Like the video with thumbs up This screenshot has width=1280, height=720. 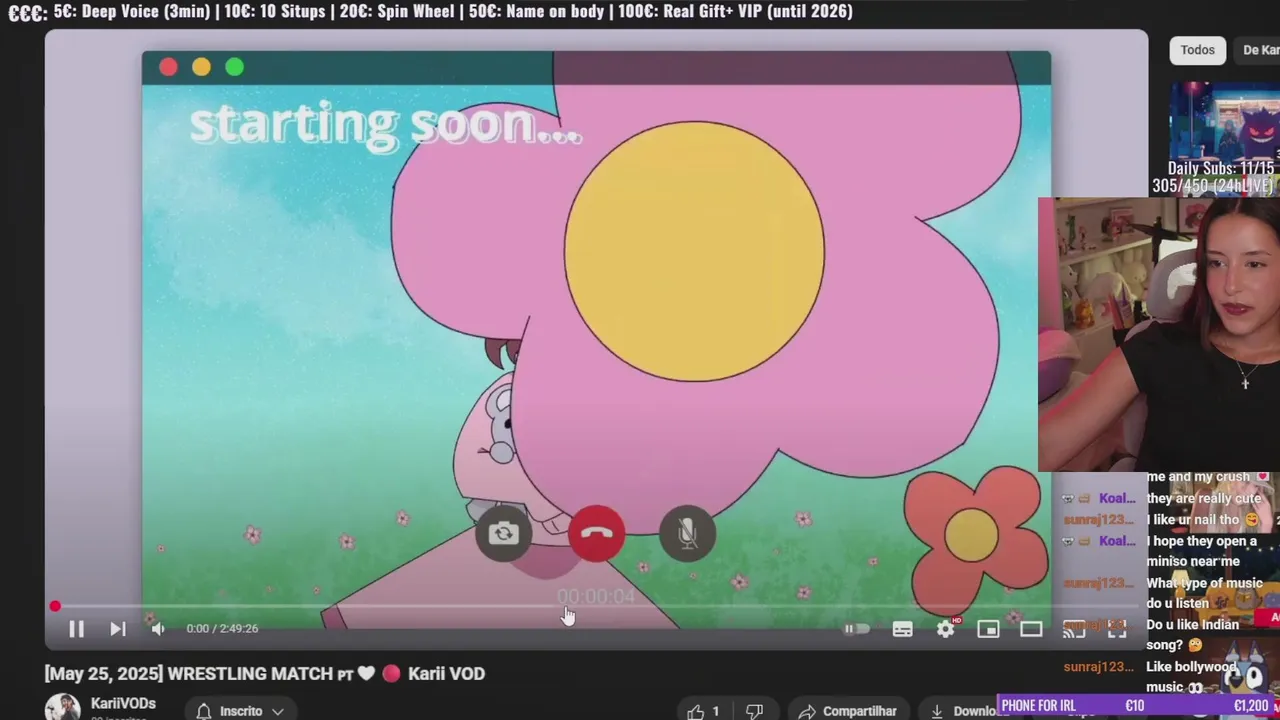coord(704,711)
